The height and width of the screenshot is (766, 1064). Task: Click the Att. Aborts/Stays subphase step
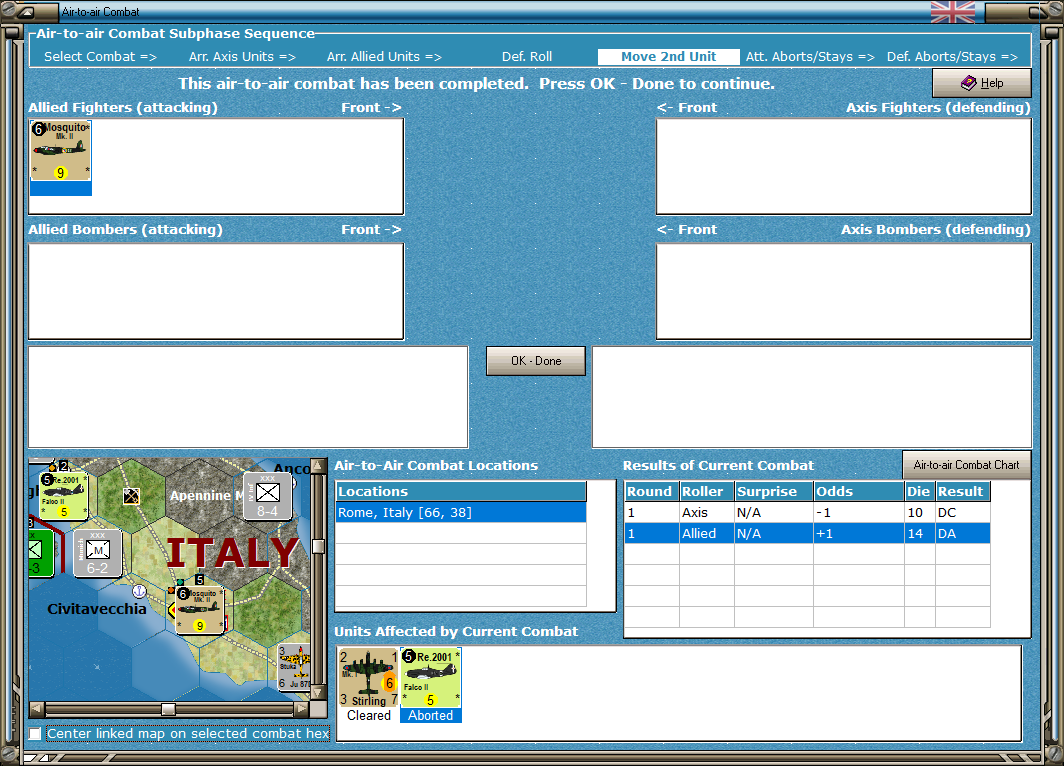tap(810, 57)
